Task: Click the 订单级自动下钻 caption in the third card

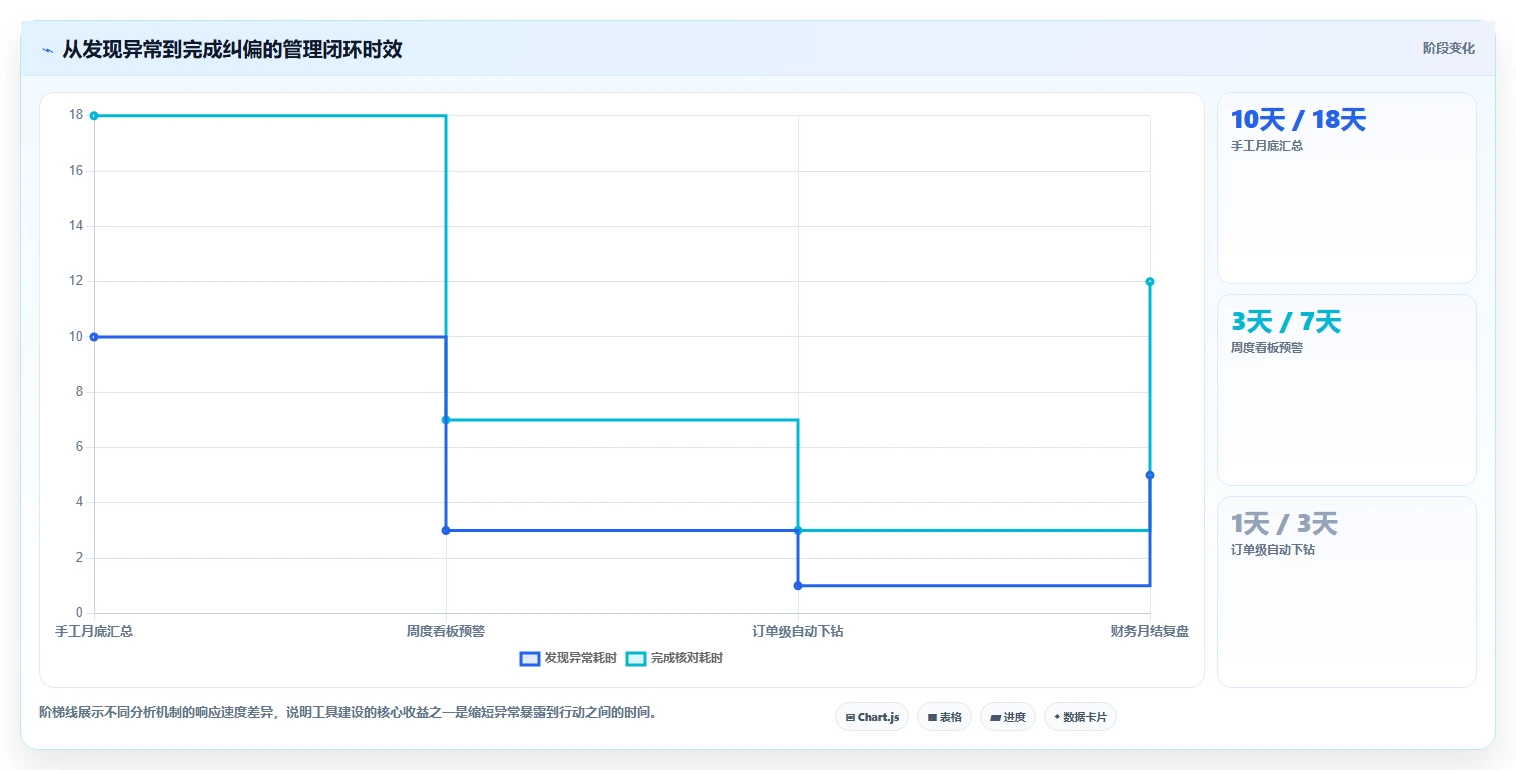Action: (1273, 550)
